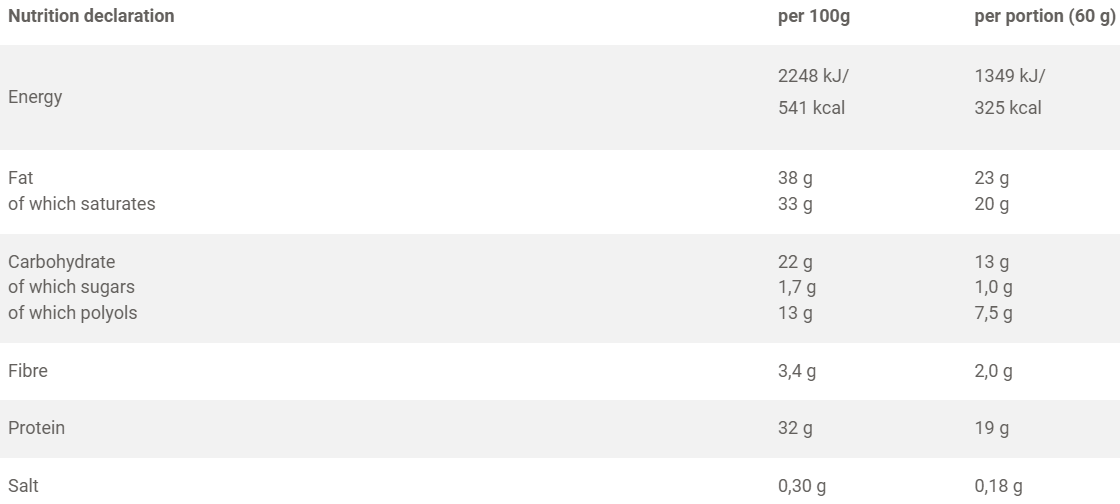Click the "per portion (60 g)" header
Screen dimensions: 1120x504
coord(1045,17)
